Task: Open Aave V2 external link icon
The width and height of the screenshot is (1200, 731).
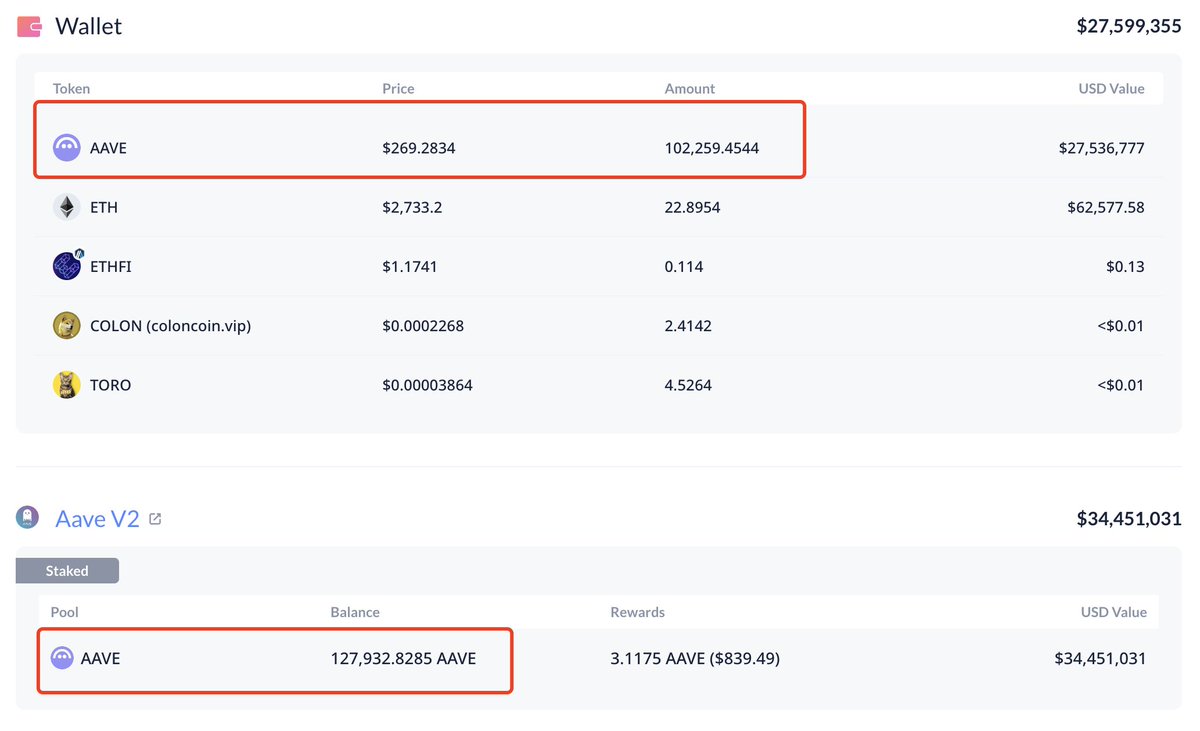Action: click(x=155, y=519)
